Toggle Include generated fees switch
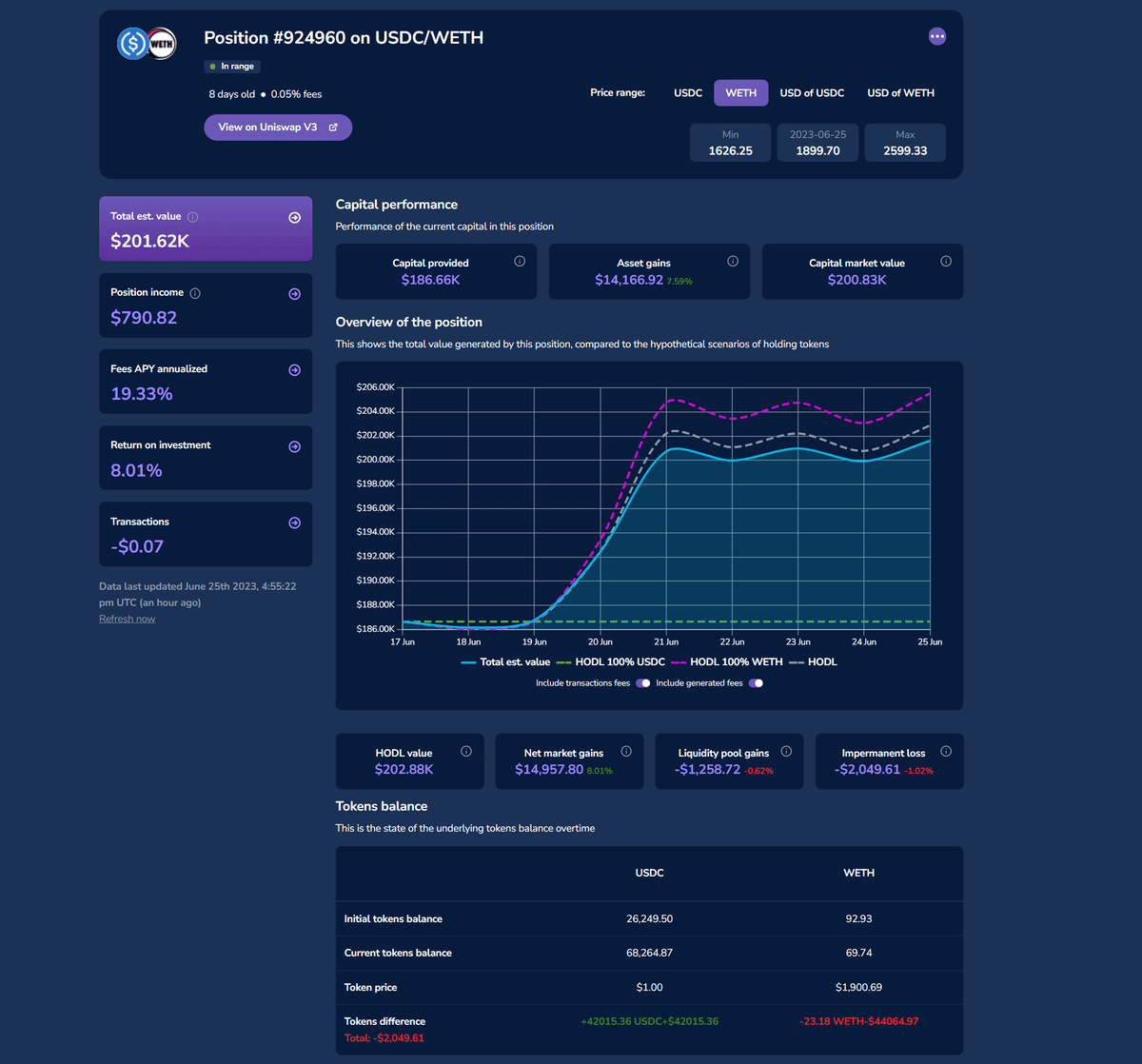1142x1064 pixels. 756,683
